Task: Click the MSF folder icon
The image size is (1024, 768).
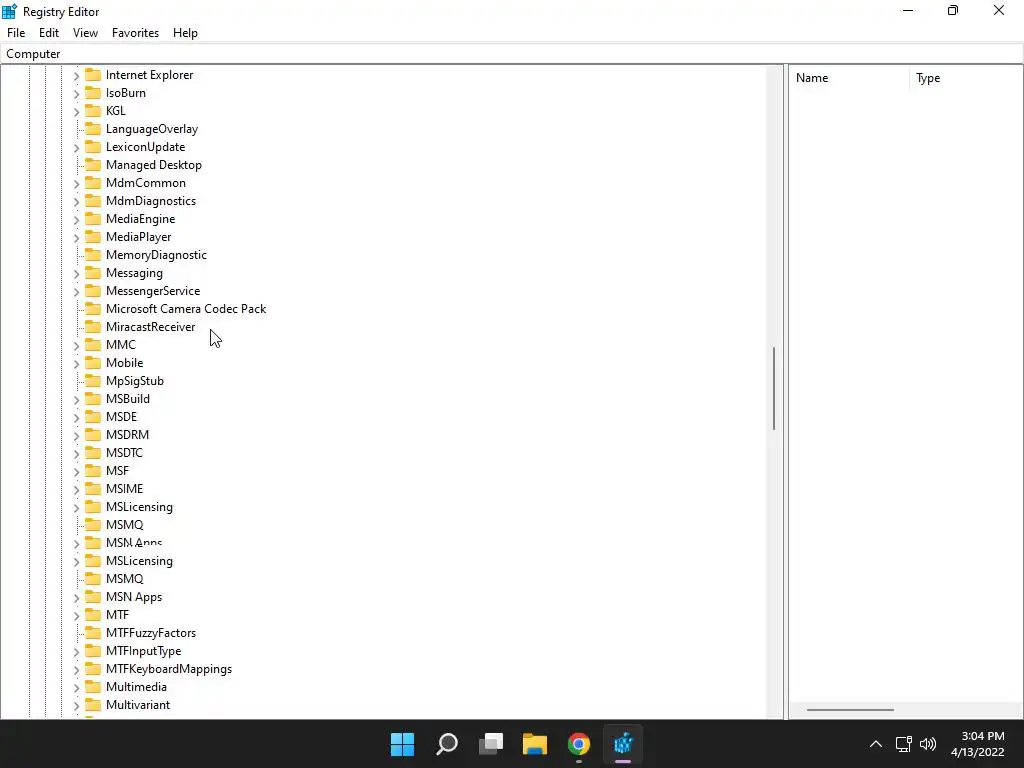Action: (93, 471)
